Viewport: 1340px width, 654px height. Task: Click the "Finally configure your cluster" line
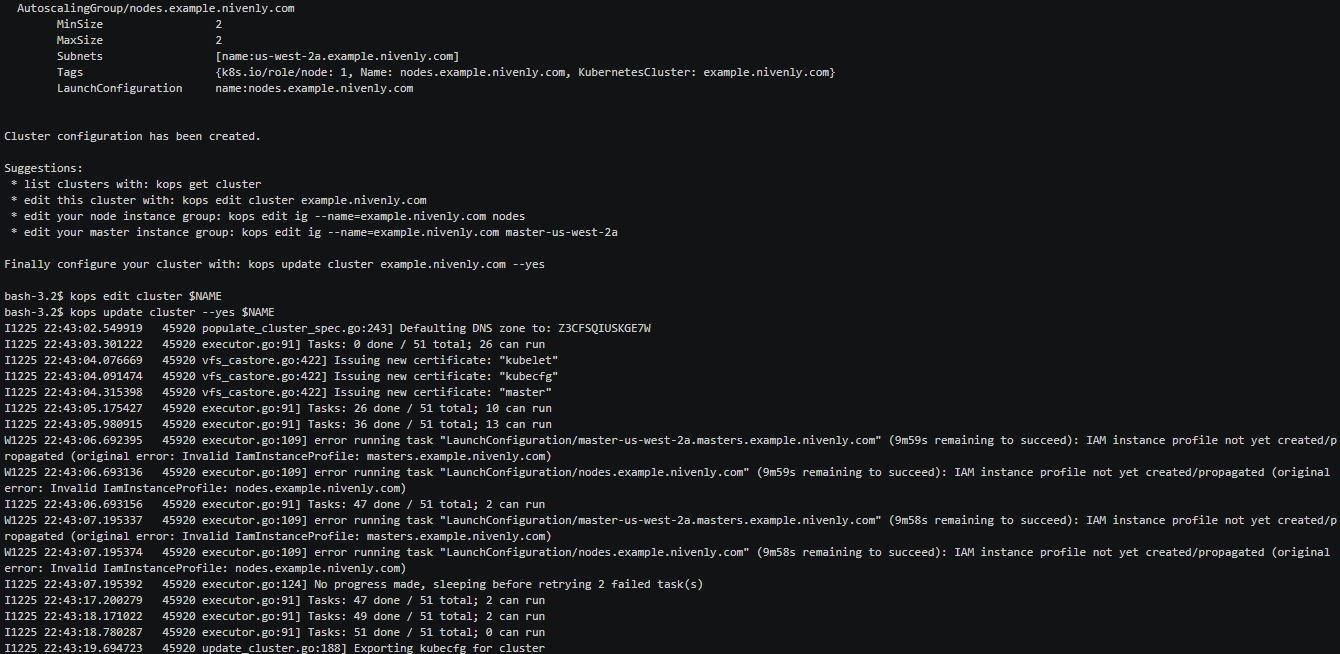pyautogui.click(x=274, y=264)
